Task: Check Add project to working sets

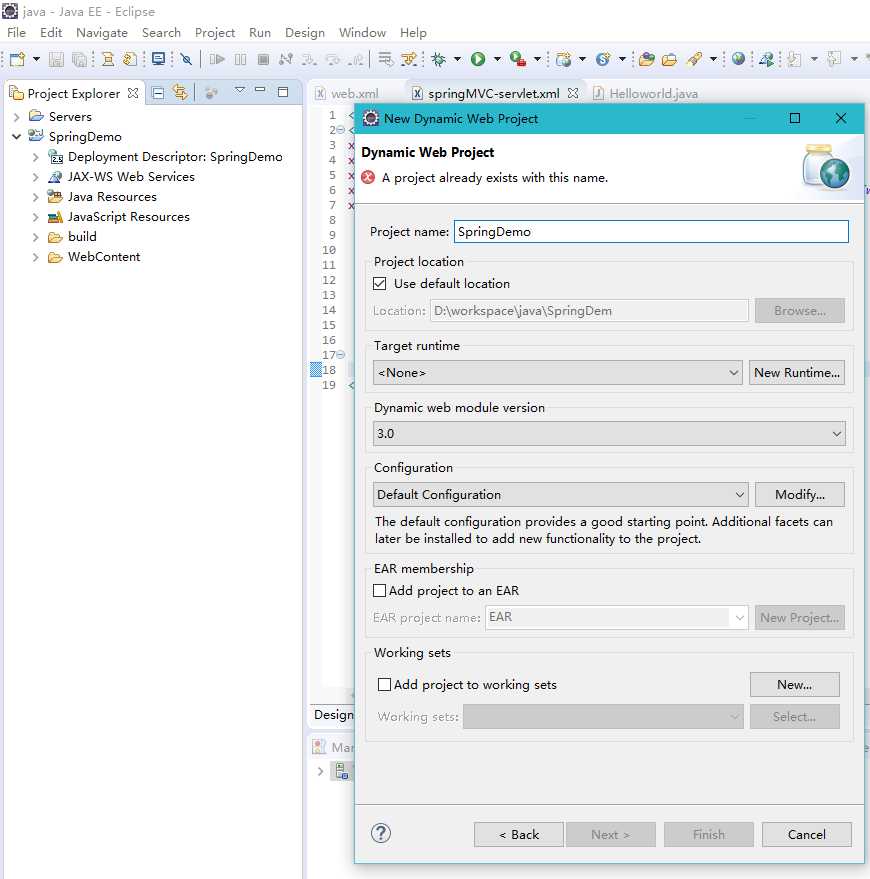Action: coord(385,684)
